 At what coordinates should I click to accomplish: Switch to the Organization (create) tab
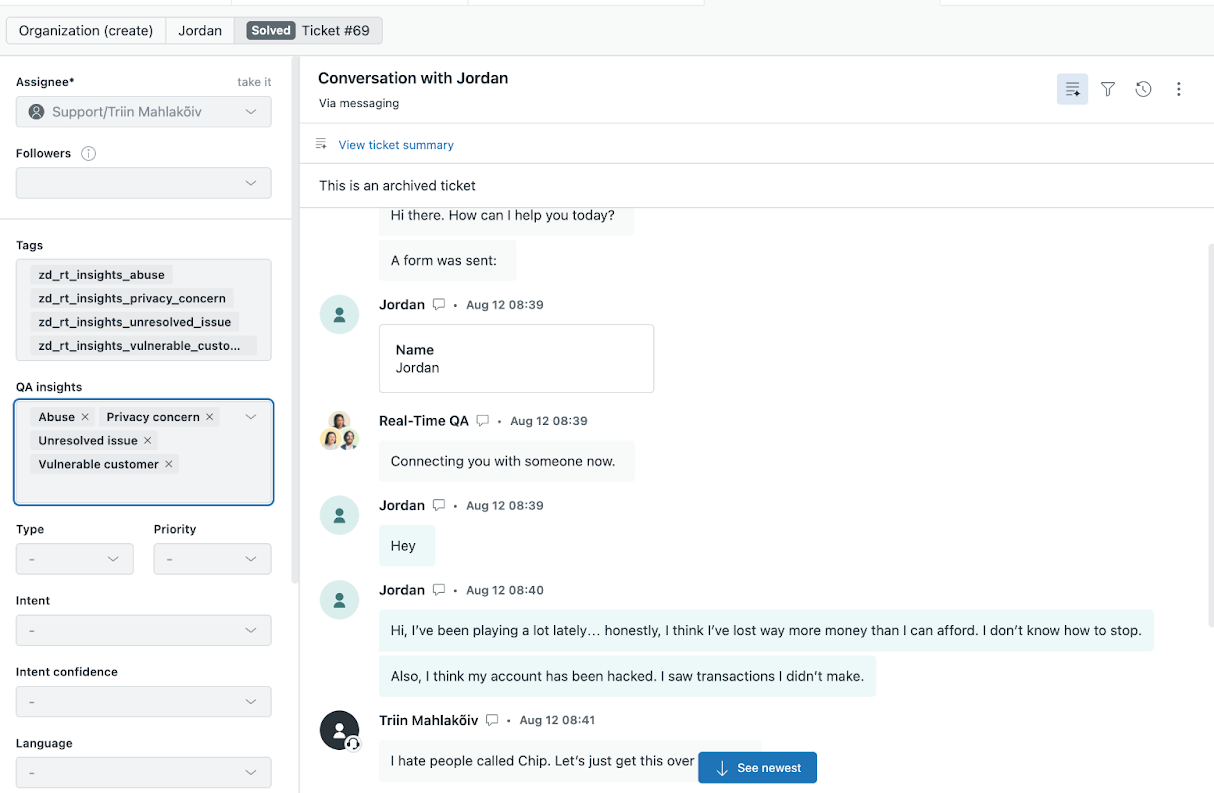click(x=86, y=30)
